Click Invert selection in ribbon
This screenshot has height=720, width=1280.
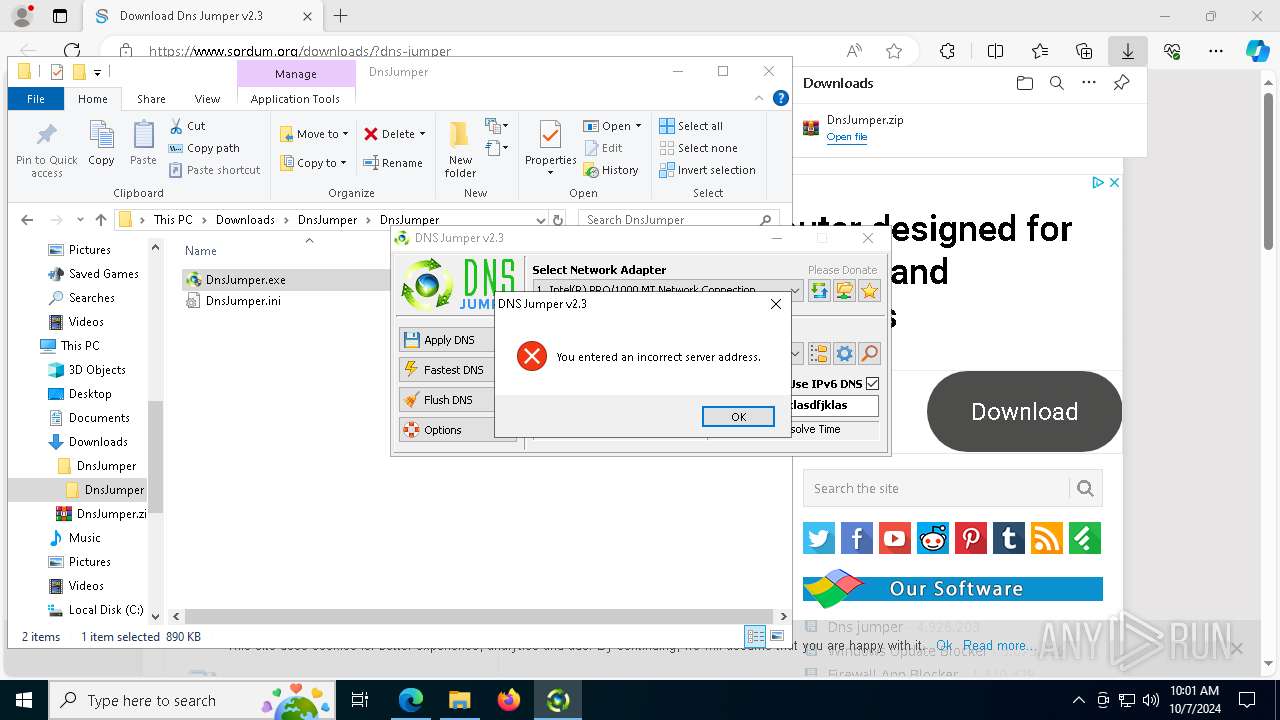707,170
